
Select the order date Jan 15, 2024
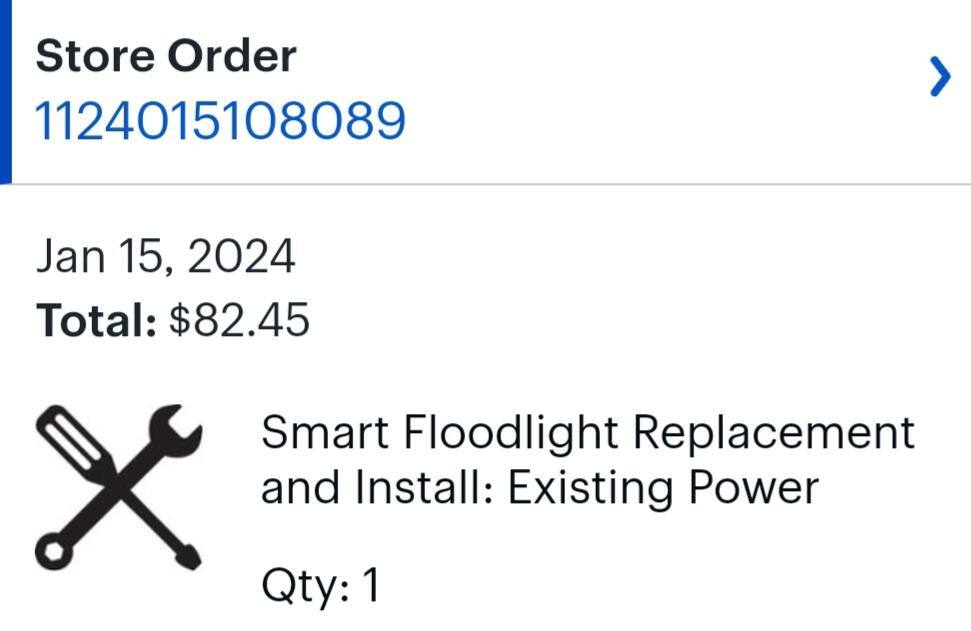tap(166, 257)
